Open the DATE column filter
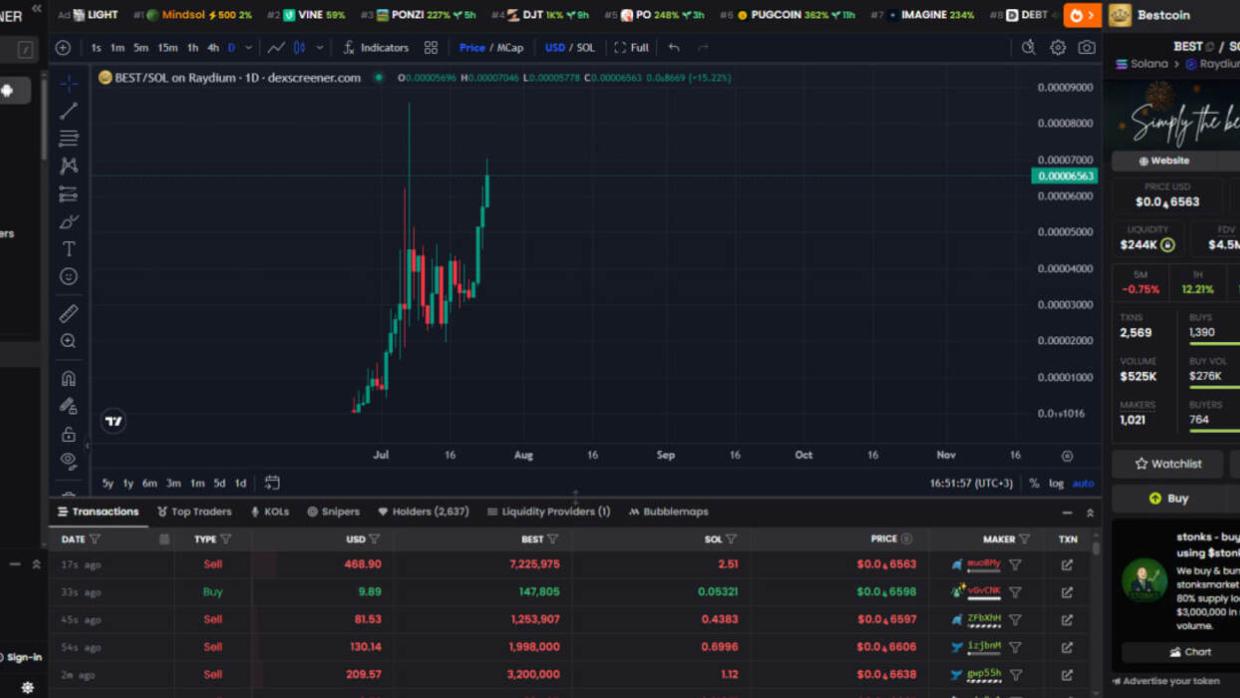The image size is (1240, 698). pyautogui.click(x=95, y=539)
